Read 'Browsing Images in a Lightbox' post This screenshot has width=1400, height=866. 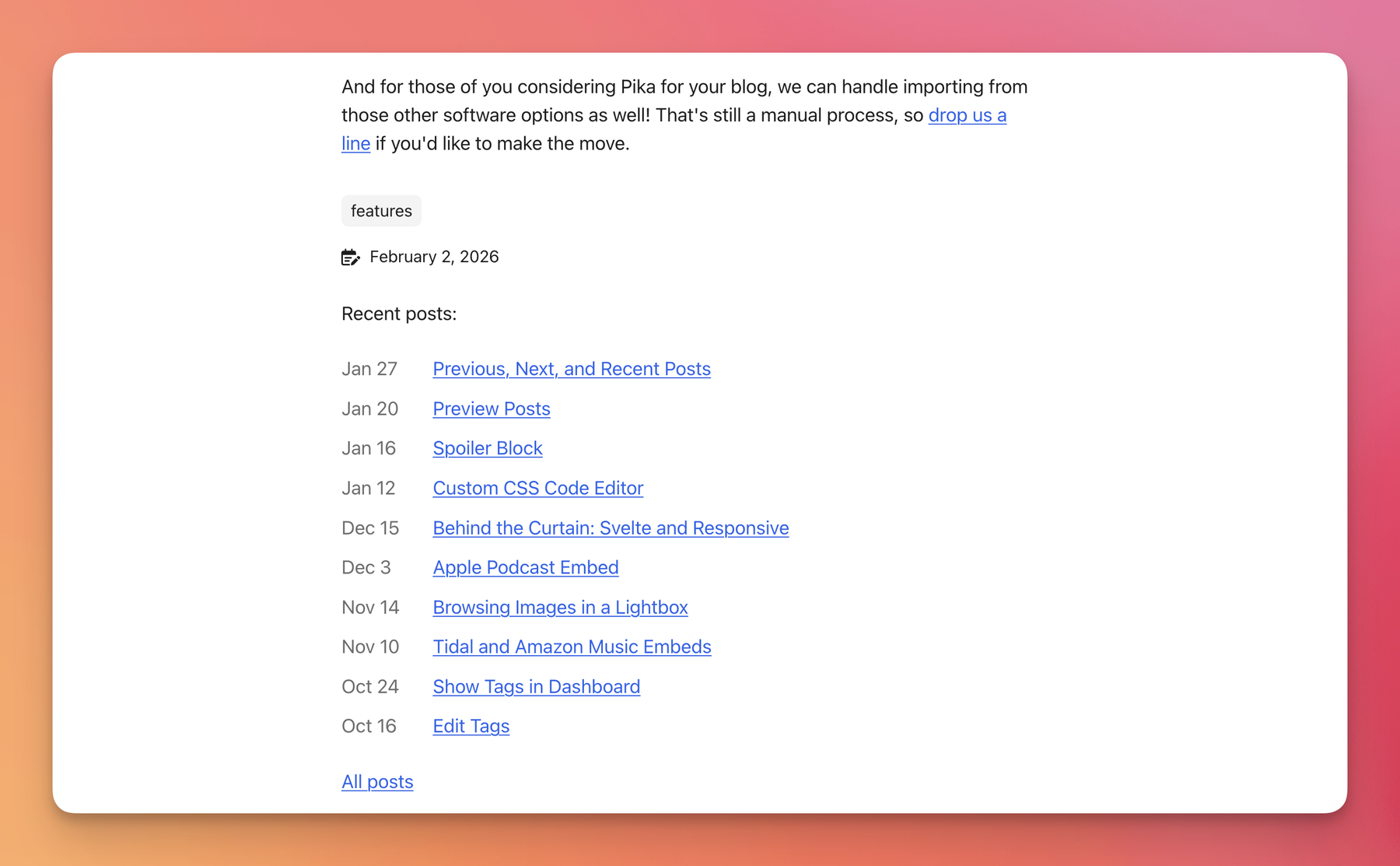[560, 607]
